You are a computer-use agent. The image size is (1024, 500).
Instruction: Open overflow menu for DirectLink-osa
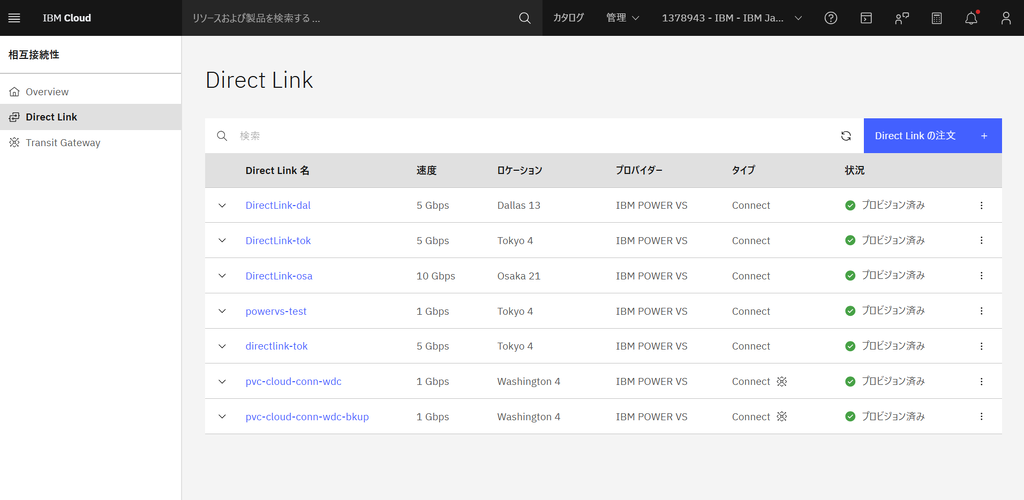(981, 275)
